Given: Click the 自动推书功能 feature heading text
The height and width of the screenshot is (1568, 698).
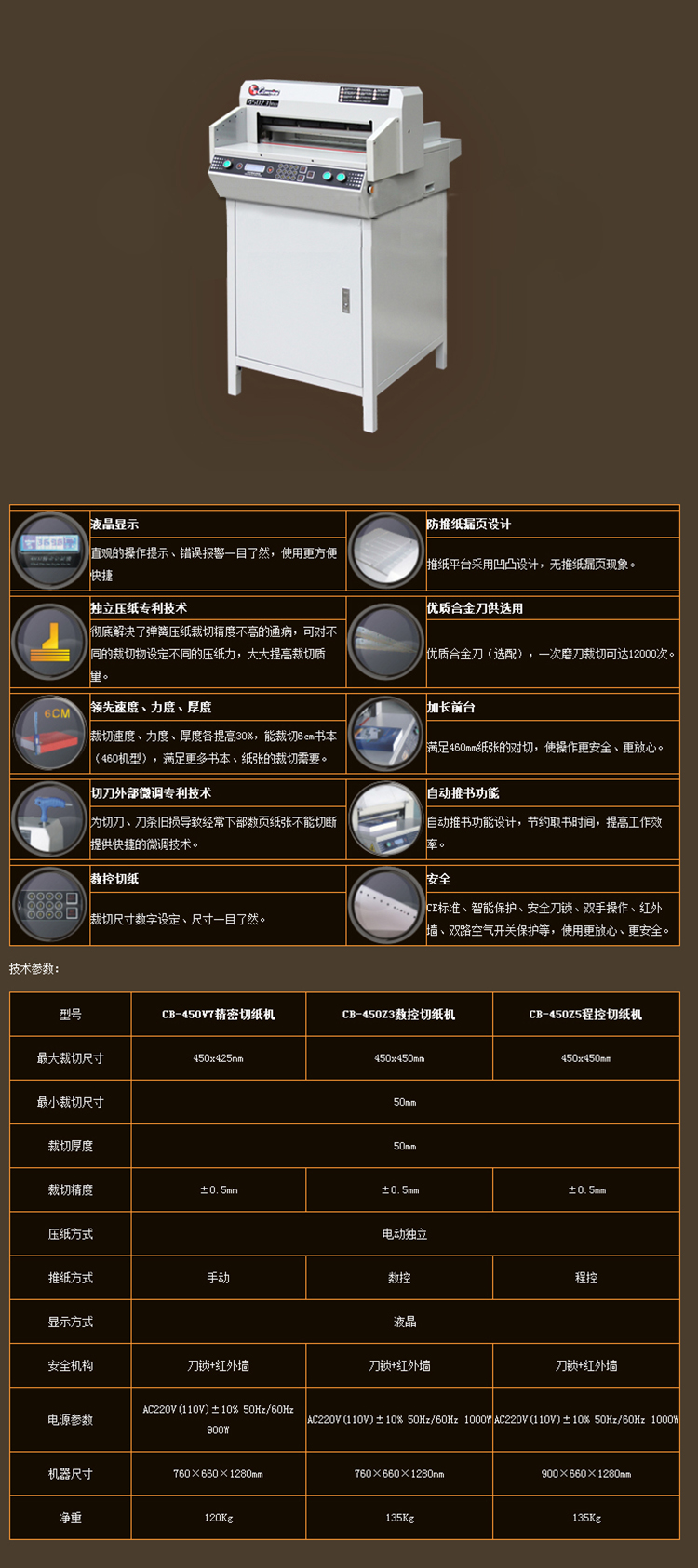Looking at the screenshot, I should (x=463, y=793).
